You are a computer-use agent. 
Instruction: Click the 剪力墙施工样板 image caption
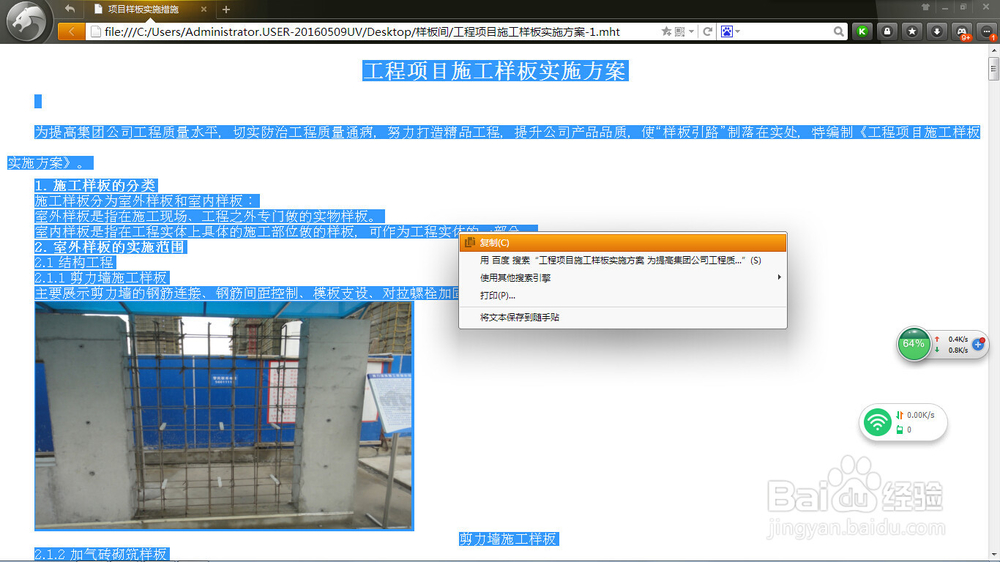click(x=509, y=539)
